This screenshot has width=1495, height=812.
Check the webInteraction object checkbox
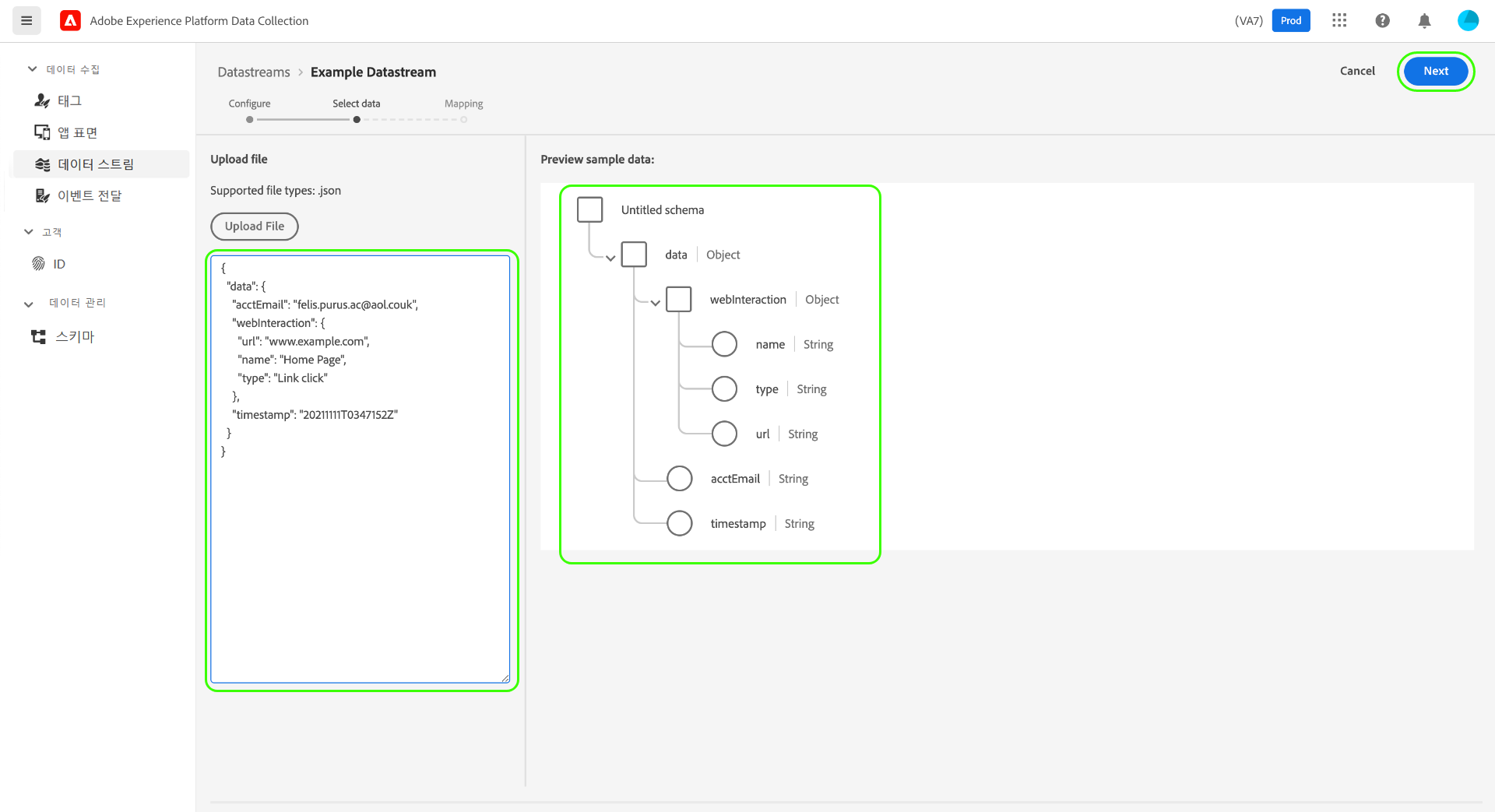678,299
